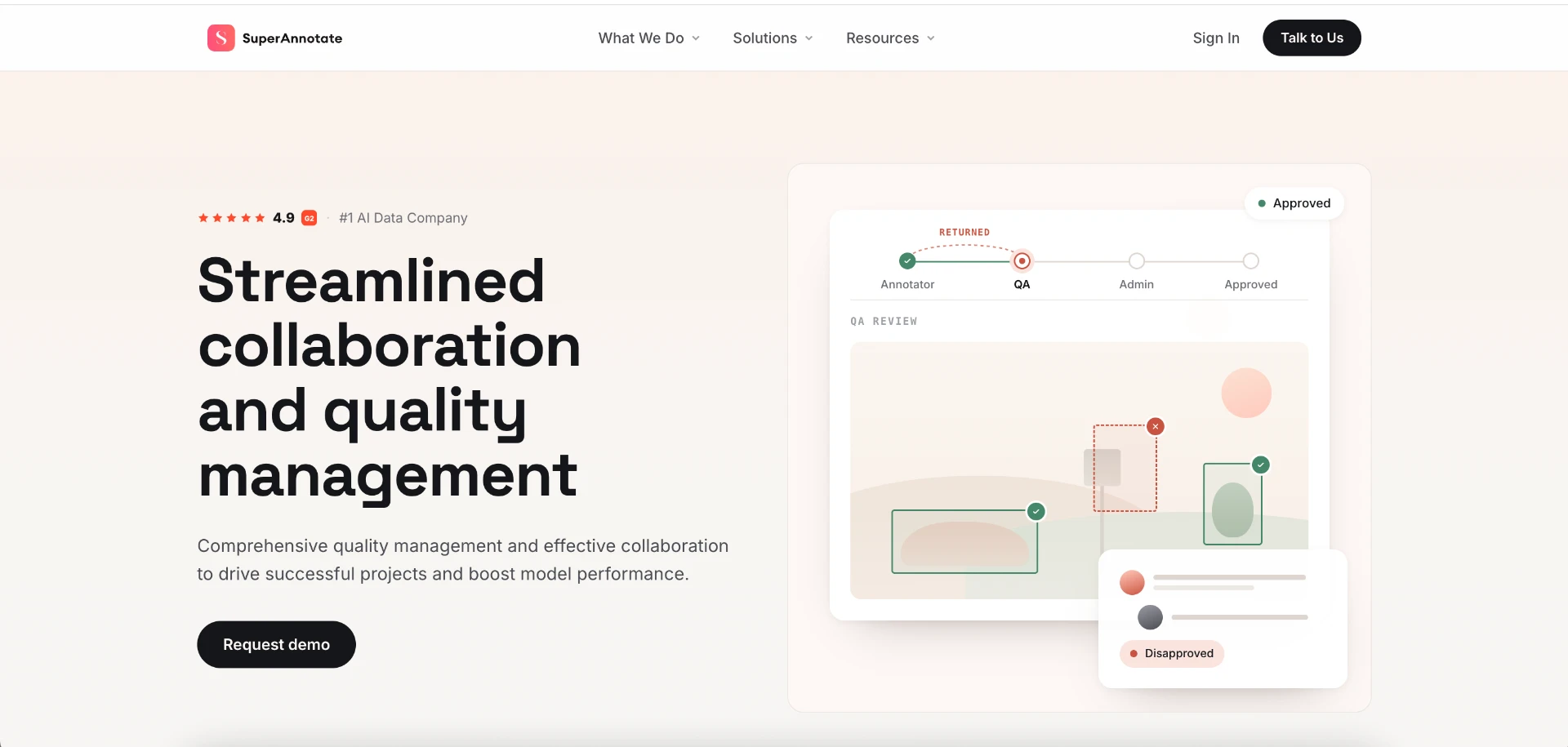Click the green plant annotation box

point(1232,504)
